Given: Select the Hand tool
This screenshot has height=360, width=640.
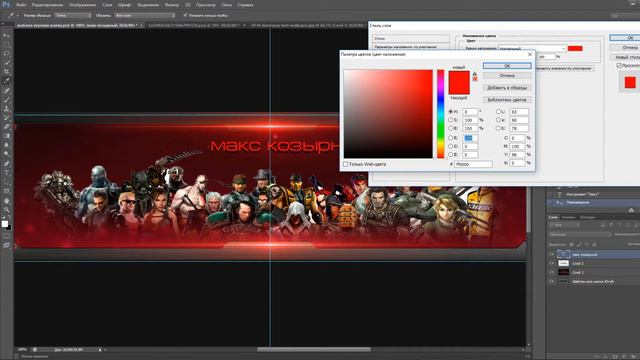Looking at the screenshot, I should pyautogui.click(x=6, y=200).
